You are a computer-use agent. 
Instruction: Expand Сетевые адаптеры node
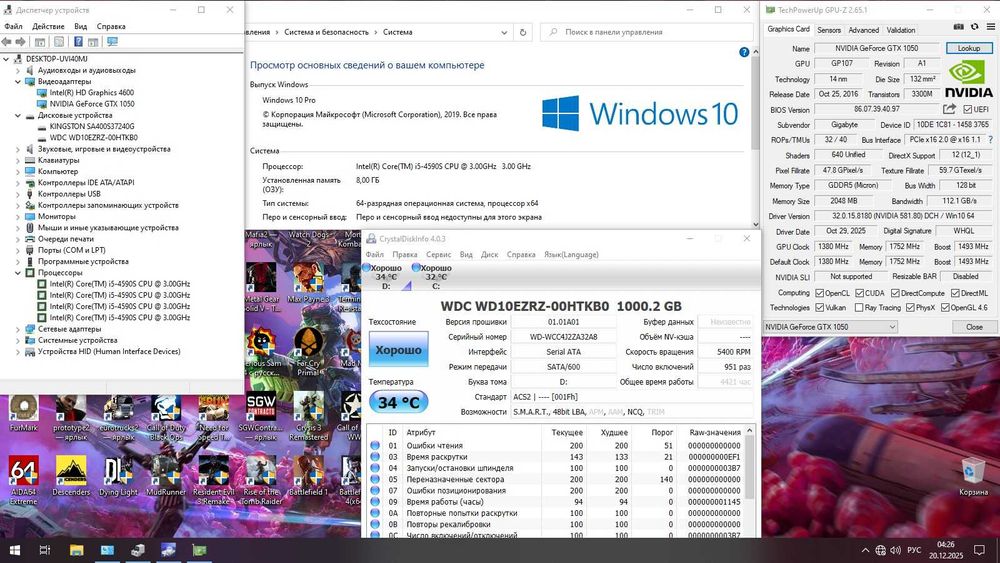coord(18,329)
